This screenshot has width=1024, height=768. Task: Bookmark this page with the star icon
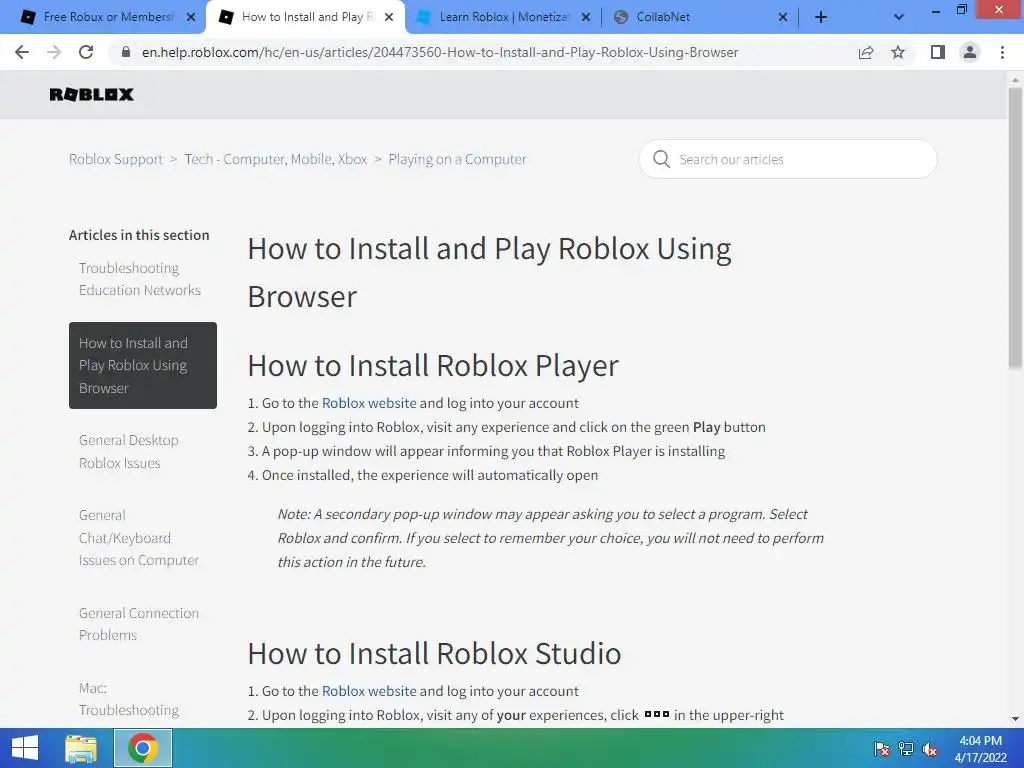coord(898,52)
